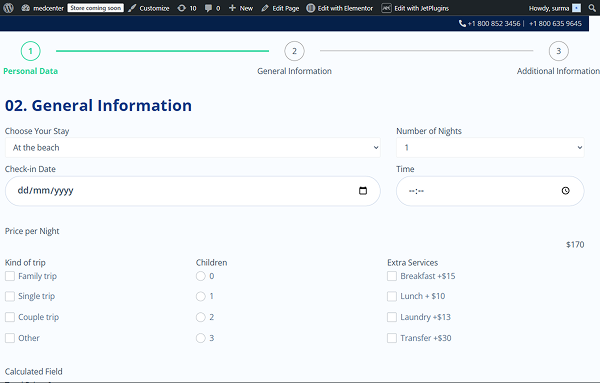Click the Store coming soon badge

pos(96,8)
